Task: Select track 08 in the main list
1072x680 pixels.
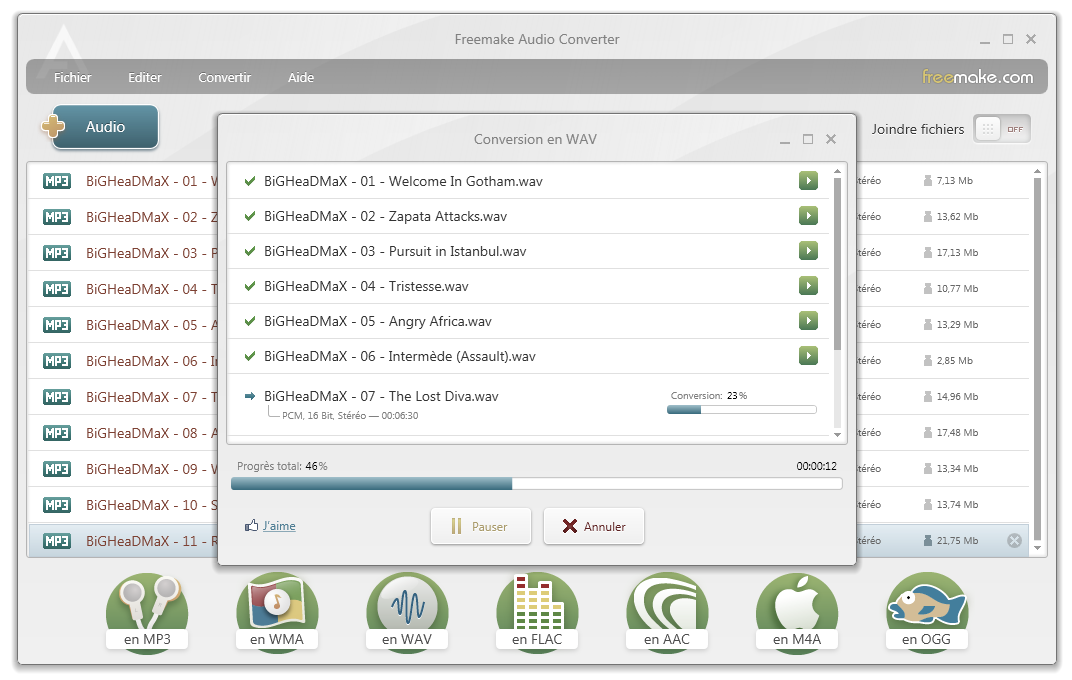Action: click(x=123, y=433)
